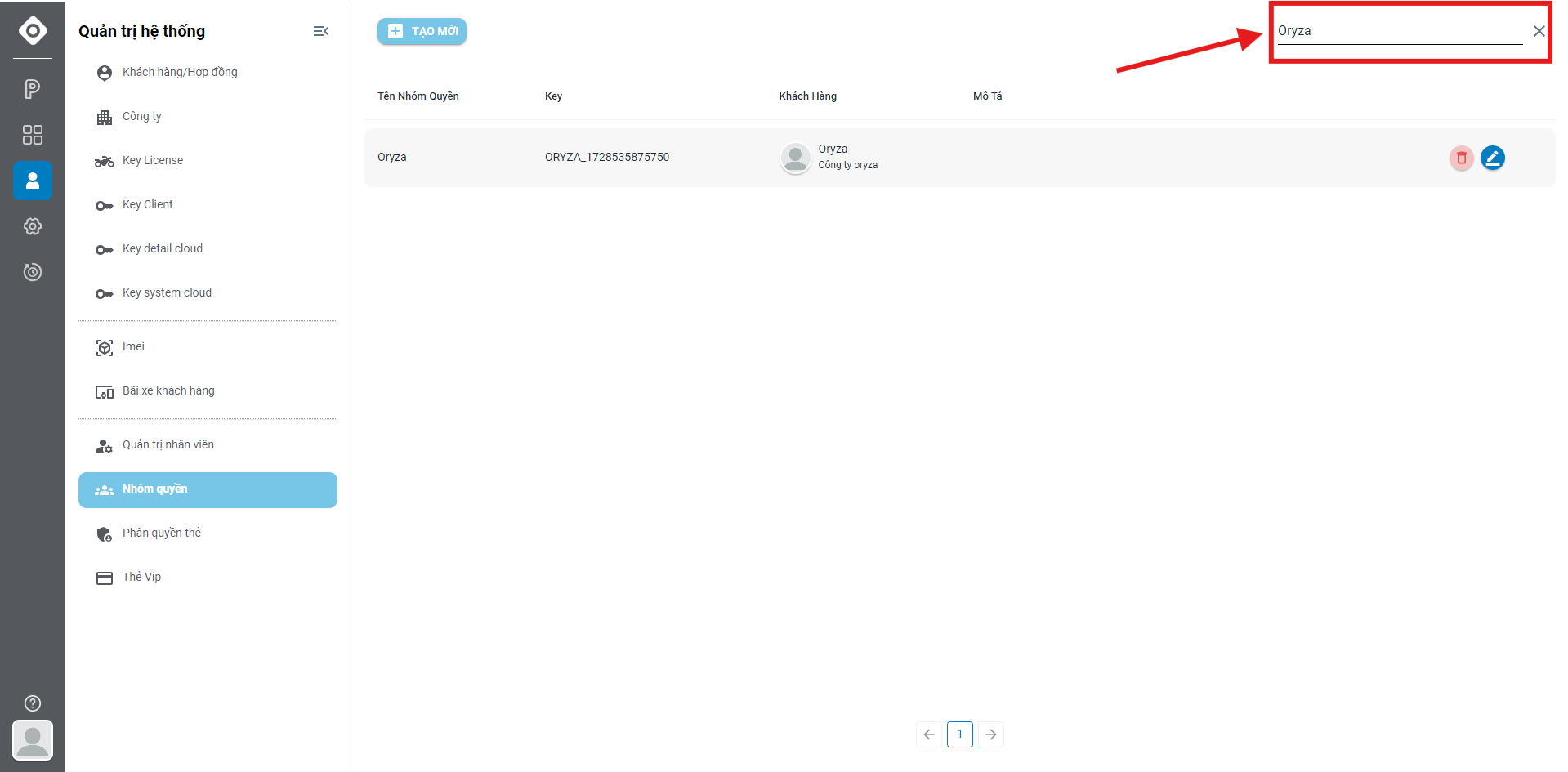The width and height of the screenshot is (1568, 772).
Task: Go to next page arrow
Action: pyautogui.click(x=991, y=734)
